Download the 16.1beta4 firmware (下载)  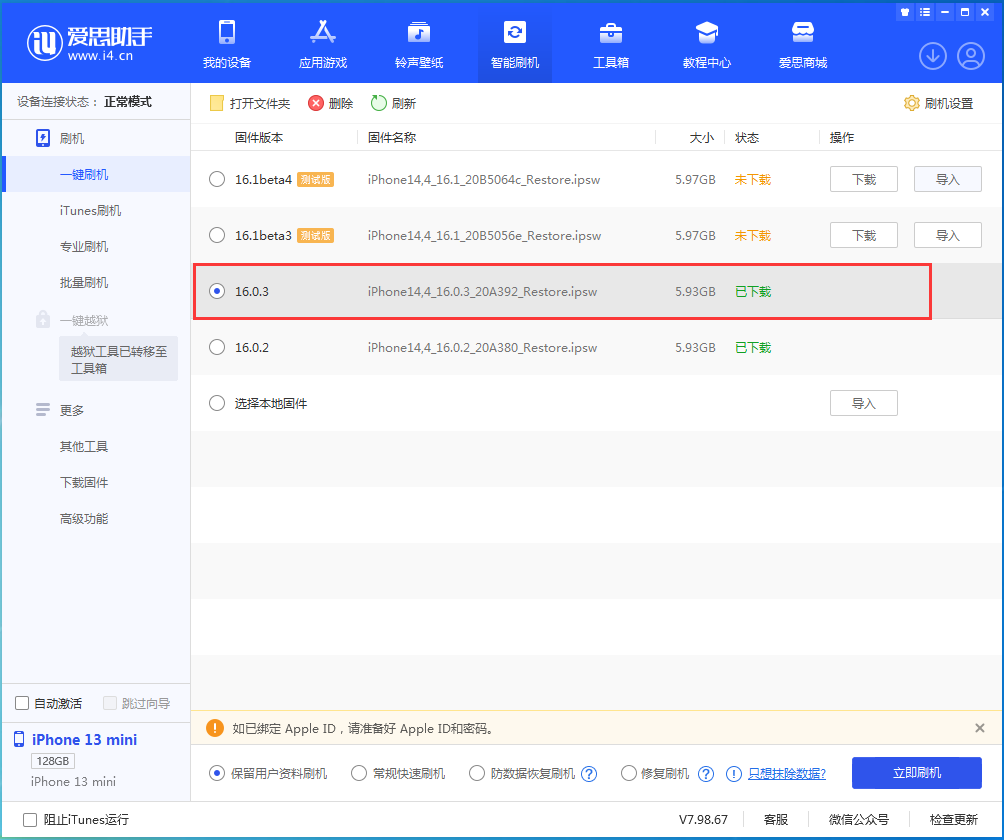point(864,179)
